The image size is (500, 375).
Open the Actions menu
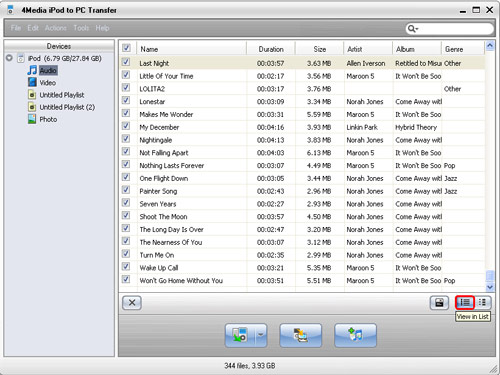click(x=56, y=28)
